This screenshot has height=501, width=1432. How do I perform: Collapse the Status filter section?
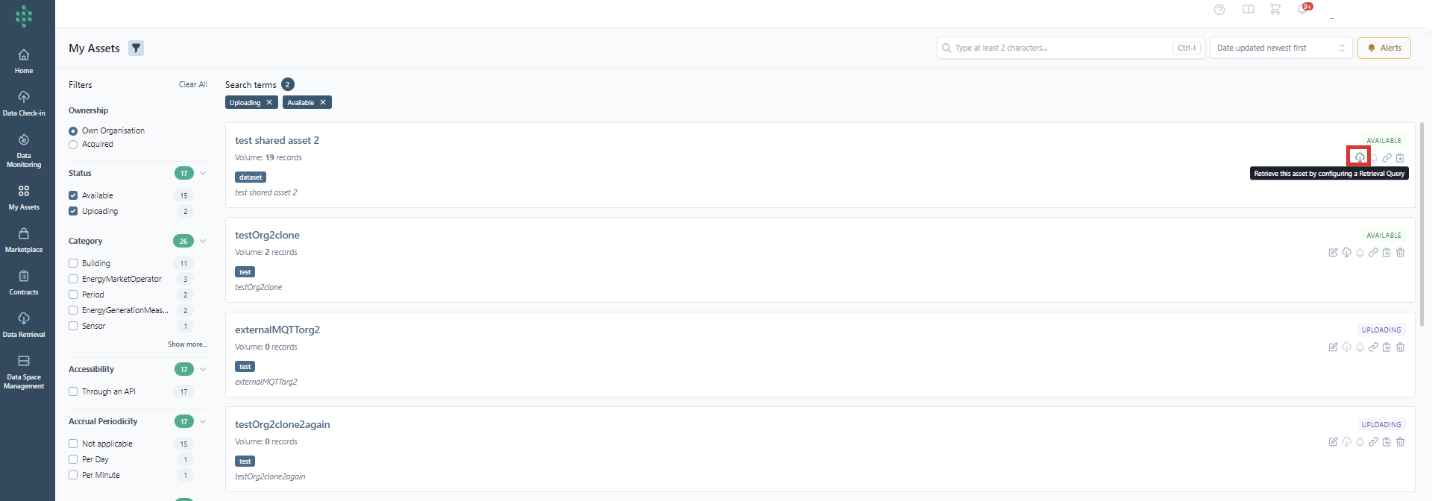pyautogui.click(x=203, y=173)
